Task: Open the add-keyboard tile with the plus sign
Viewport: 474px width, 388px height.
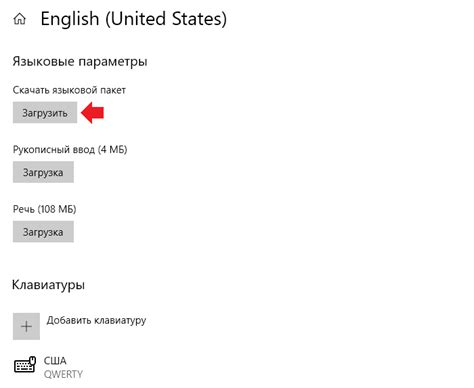Action: 26,326
